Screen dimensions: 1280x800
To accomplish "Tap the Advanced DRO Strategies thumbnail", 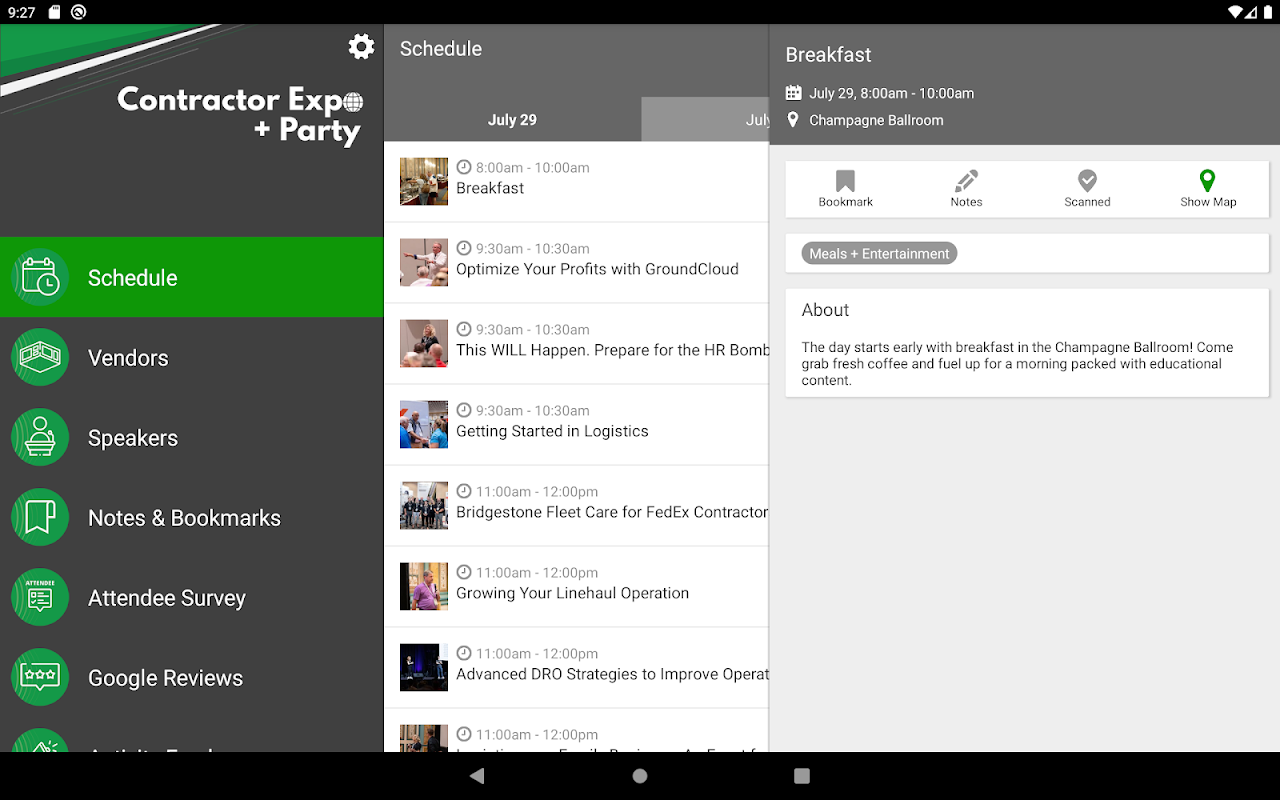I will pos(424,667).
